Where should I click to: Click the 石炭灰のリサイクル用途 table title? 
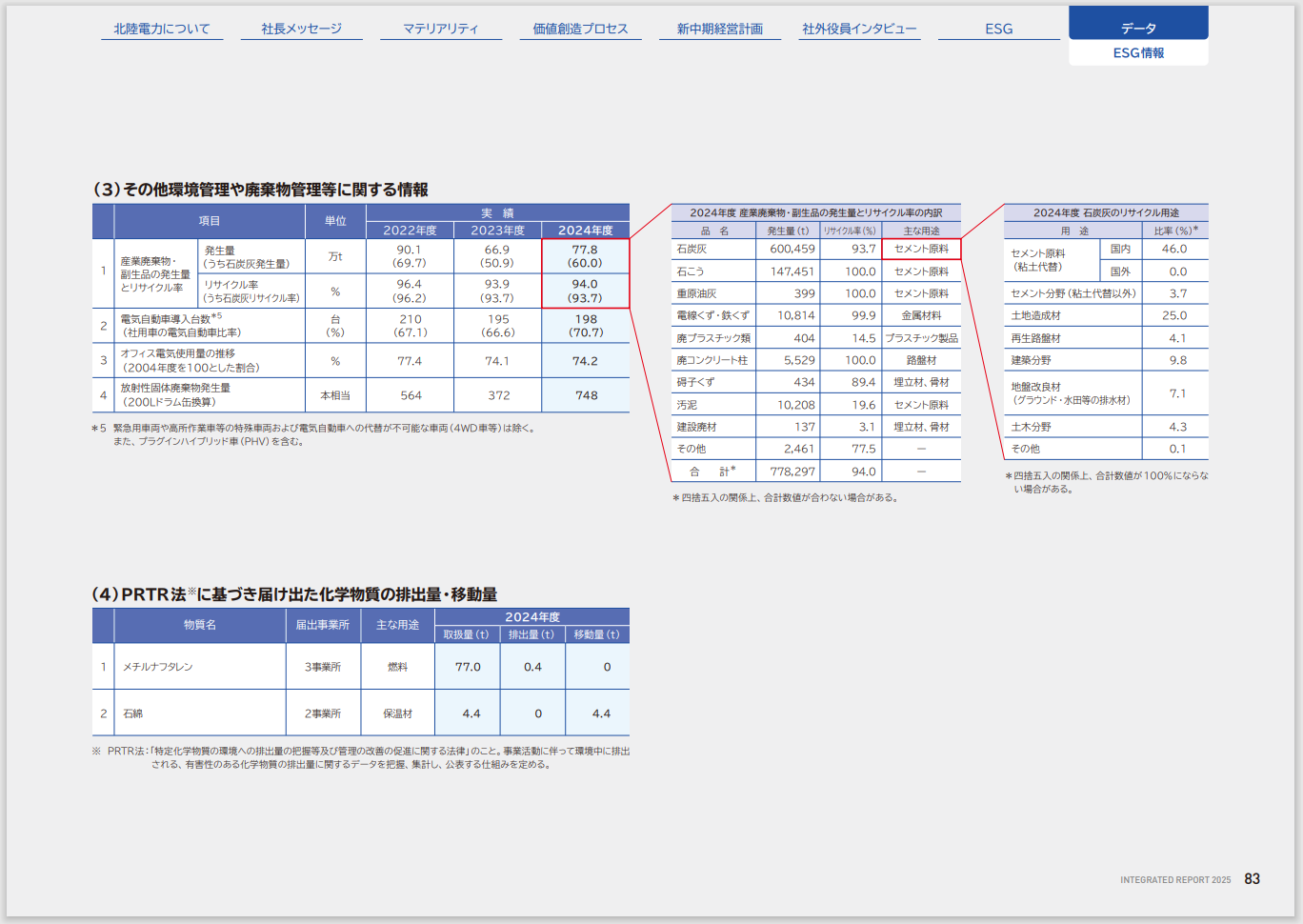click(1105, 212)
